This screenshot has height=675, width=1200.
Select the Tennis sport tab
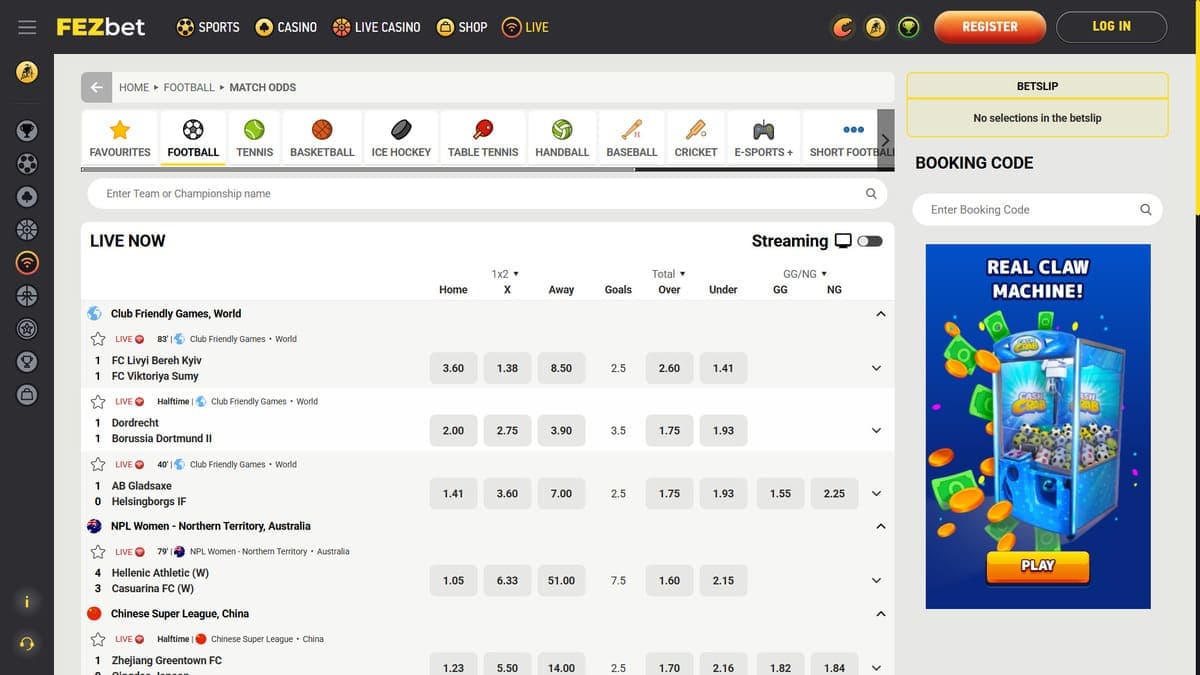[254, 139]
